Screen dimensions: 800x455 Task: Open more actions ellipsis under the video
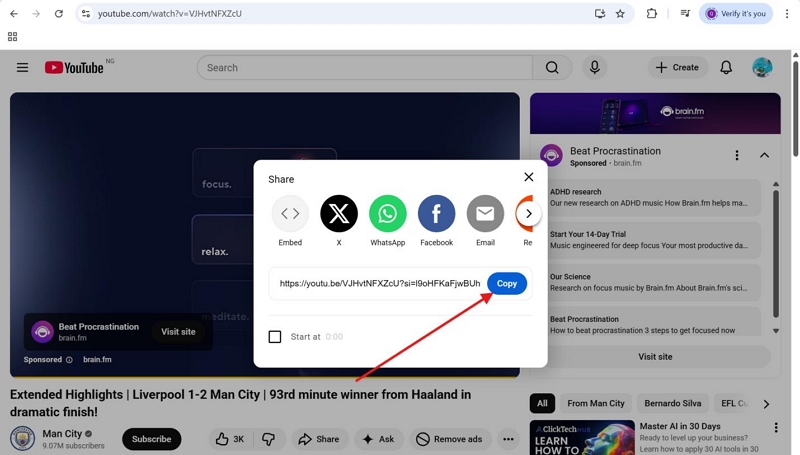tap(508, 439)
